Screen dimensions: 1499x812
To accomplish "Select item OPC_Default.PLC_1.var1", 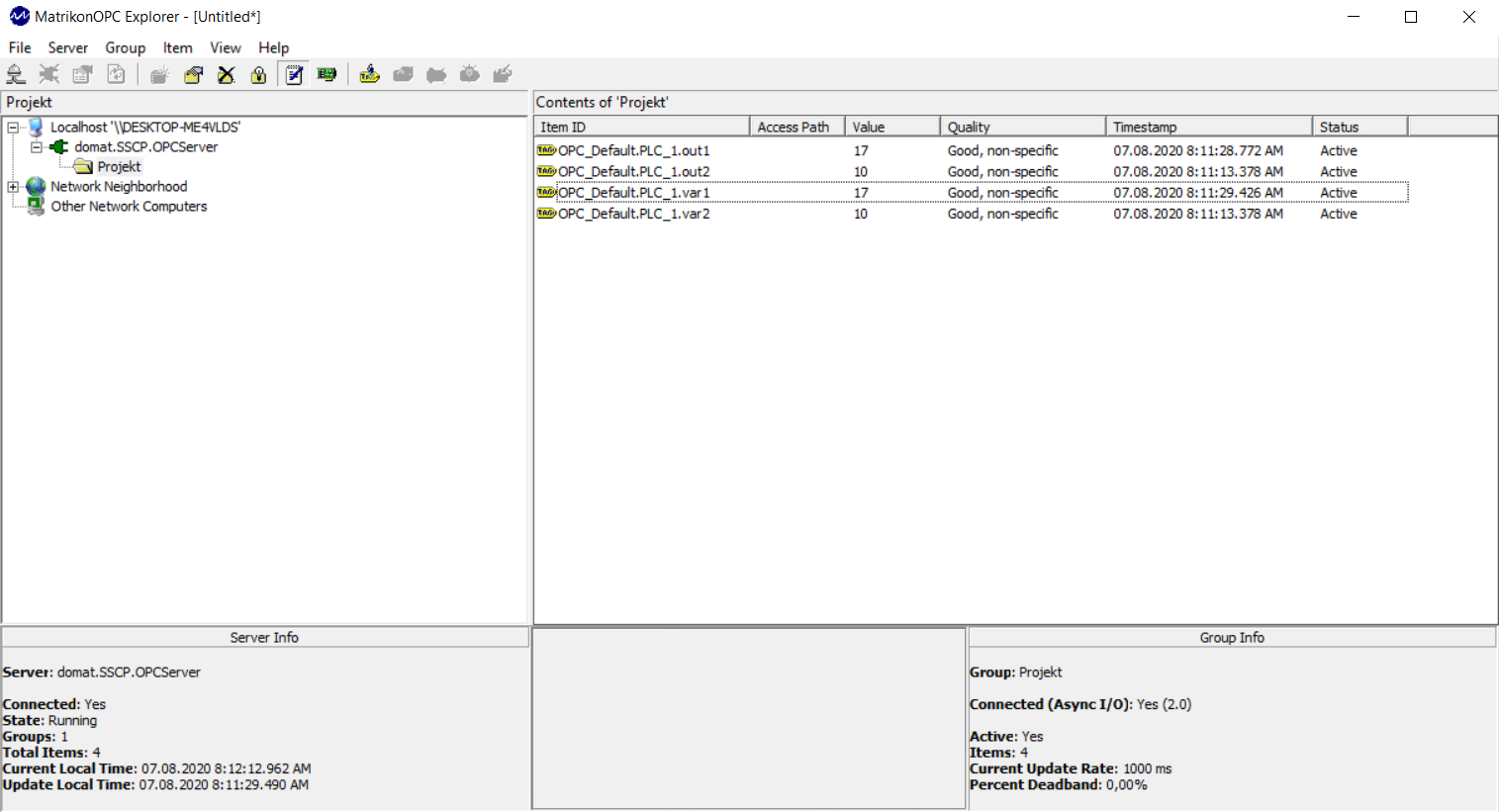I will pos(634,193).
